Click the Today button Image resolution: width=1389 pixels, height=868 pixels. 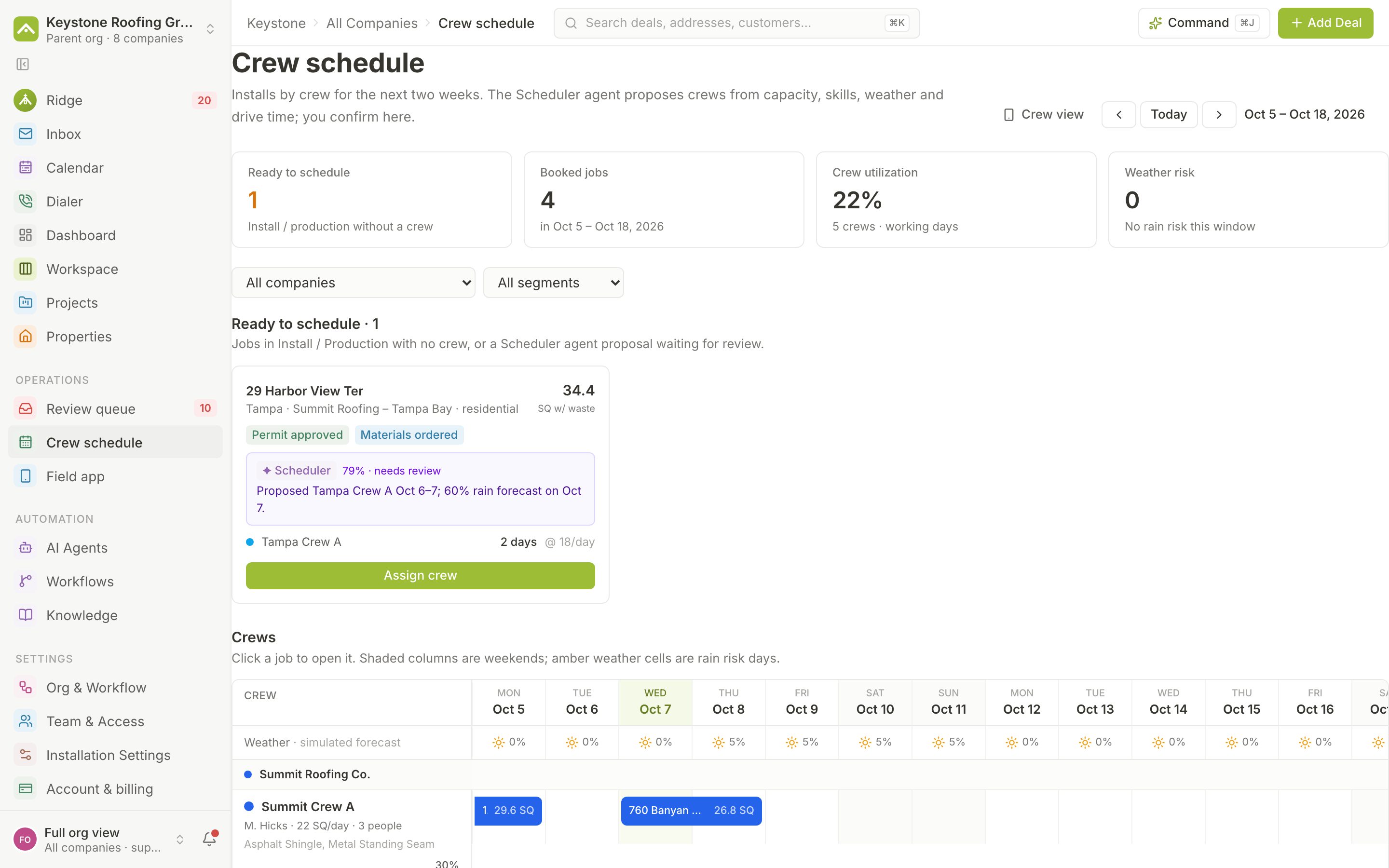[x=1169, y=115]
